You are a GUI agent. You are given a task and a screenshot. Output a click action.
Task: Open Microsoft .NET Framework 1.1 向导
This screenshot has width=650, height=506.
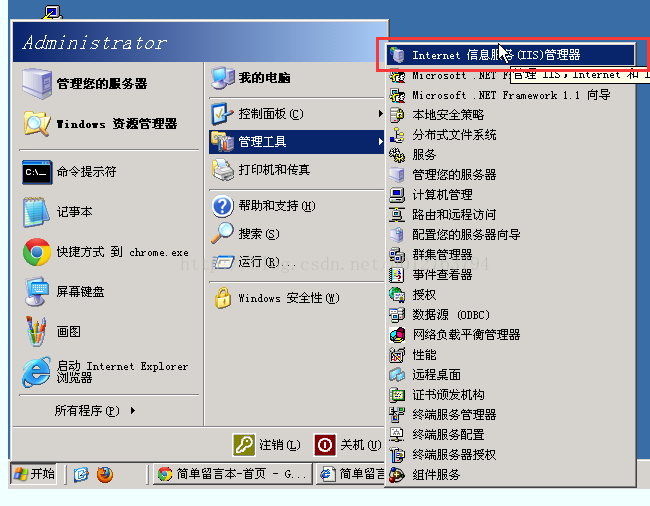(x=510, y=95)
